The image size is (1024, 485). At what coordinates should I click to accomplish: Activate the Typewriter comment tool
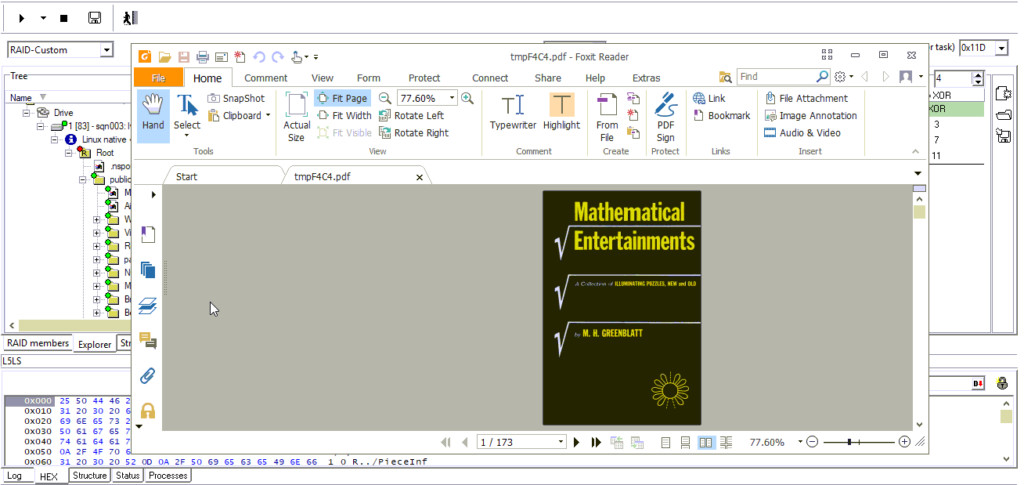[x=513, y=112]
